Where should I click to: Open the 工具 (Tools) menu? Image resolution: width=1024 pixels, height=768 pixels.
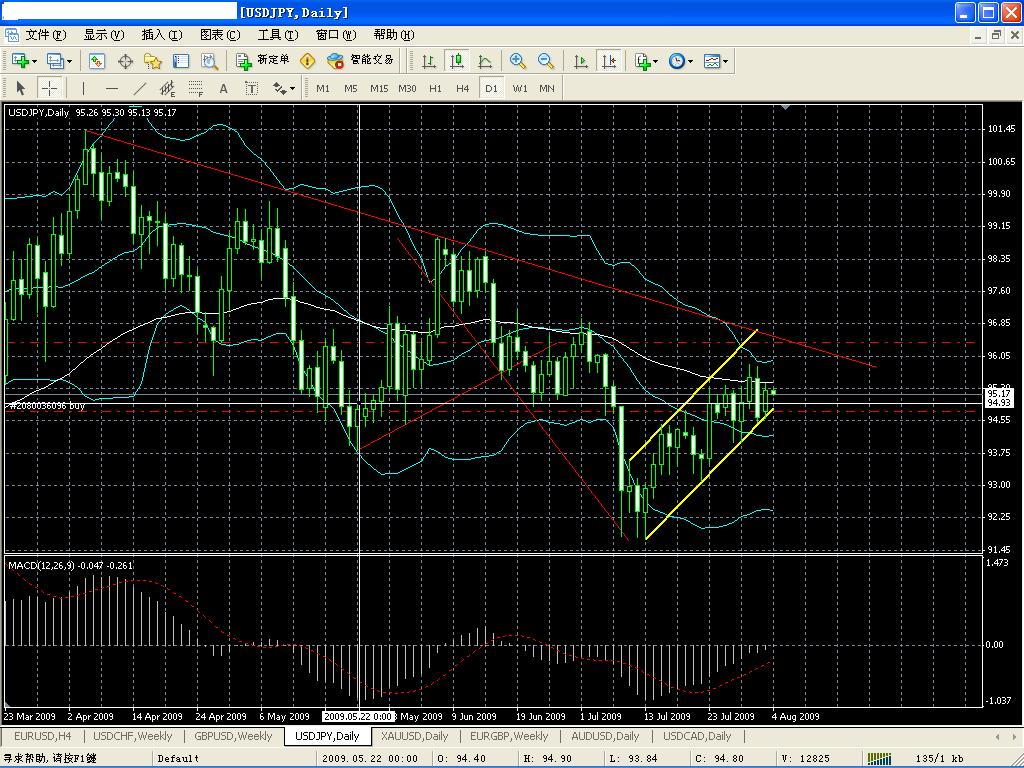coord(278,35)
